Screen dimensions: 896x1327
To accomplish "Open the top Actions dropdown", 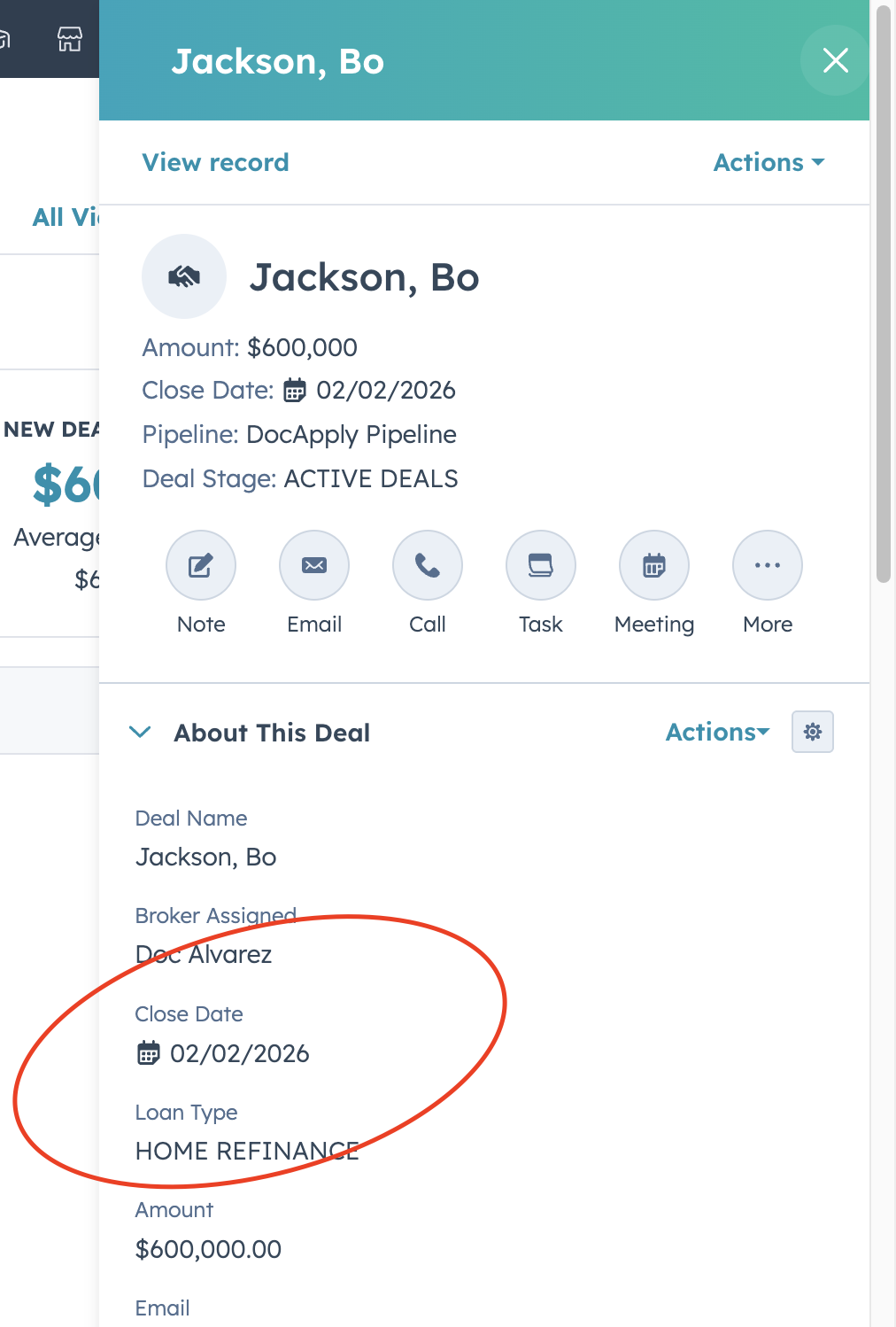I will click(769, 162).
